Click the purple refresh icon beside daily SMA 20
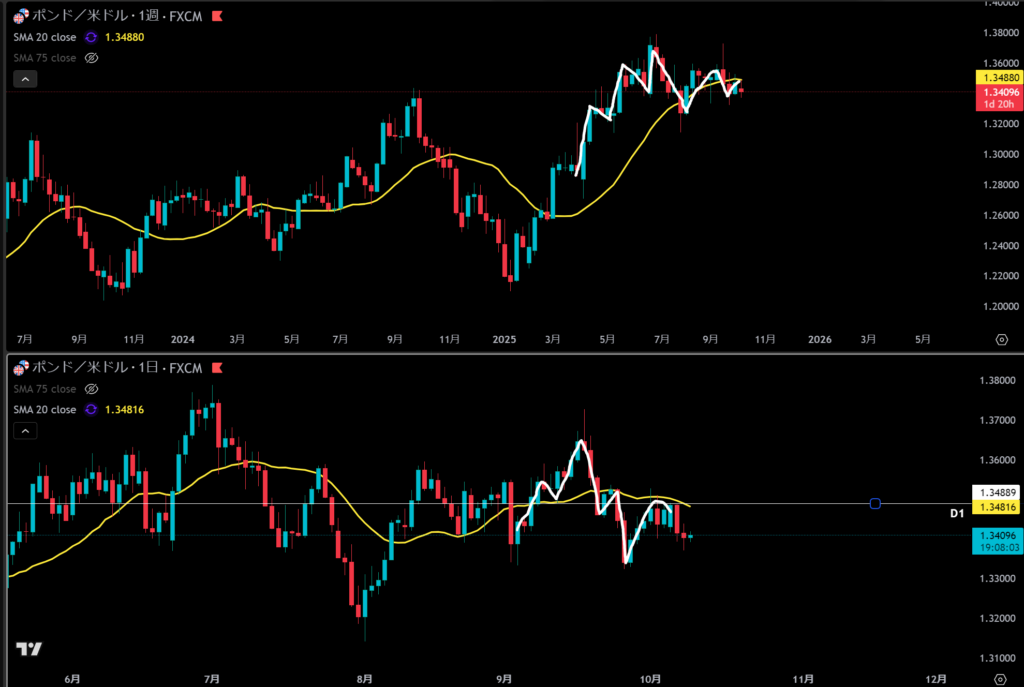The height and width of the screenshot is (687, 1024). point(90,409)
